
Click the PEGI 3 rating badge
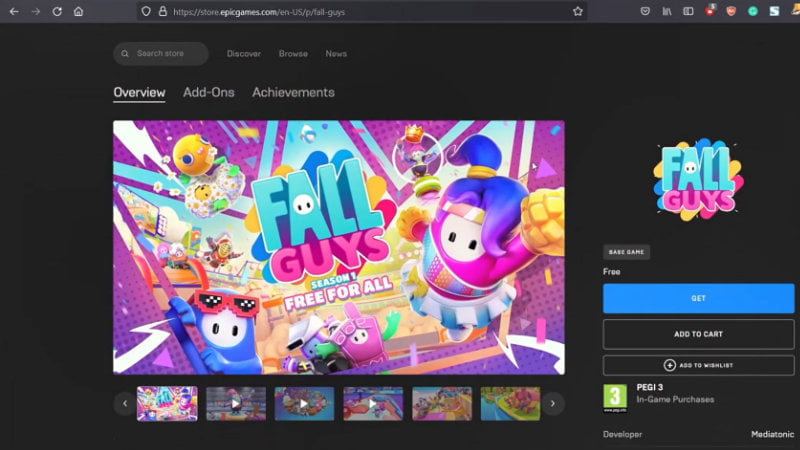point(615,398)
